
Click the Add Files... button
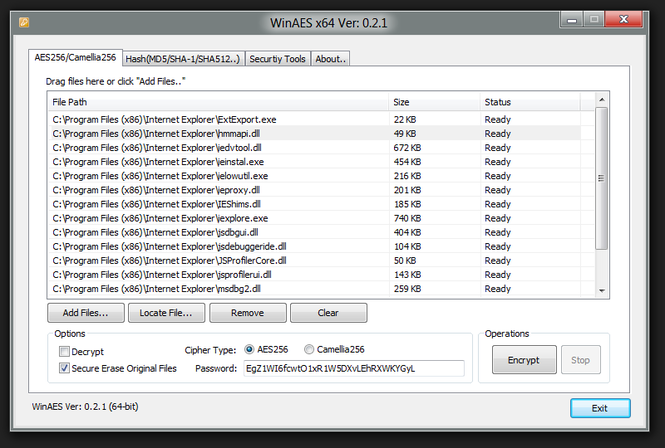coord(85,313)
